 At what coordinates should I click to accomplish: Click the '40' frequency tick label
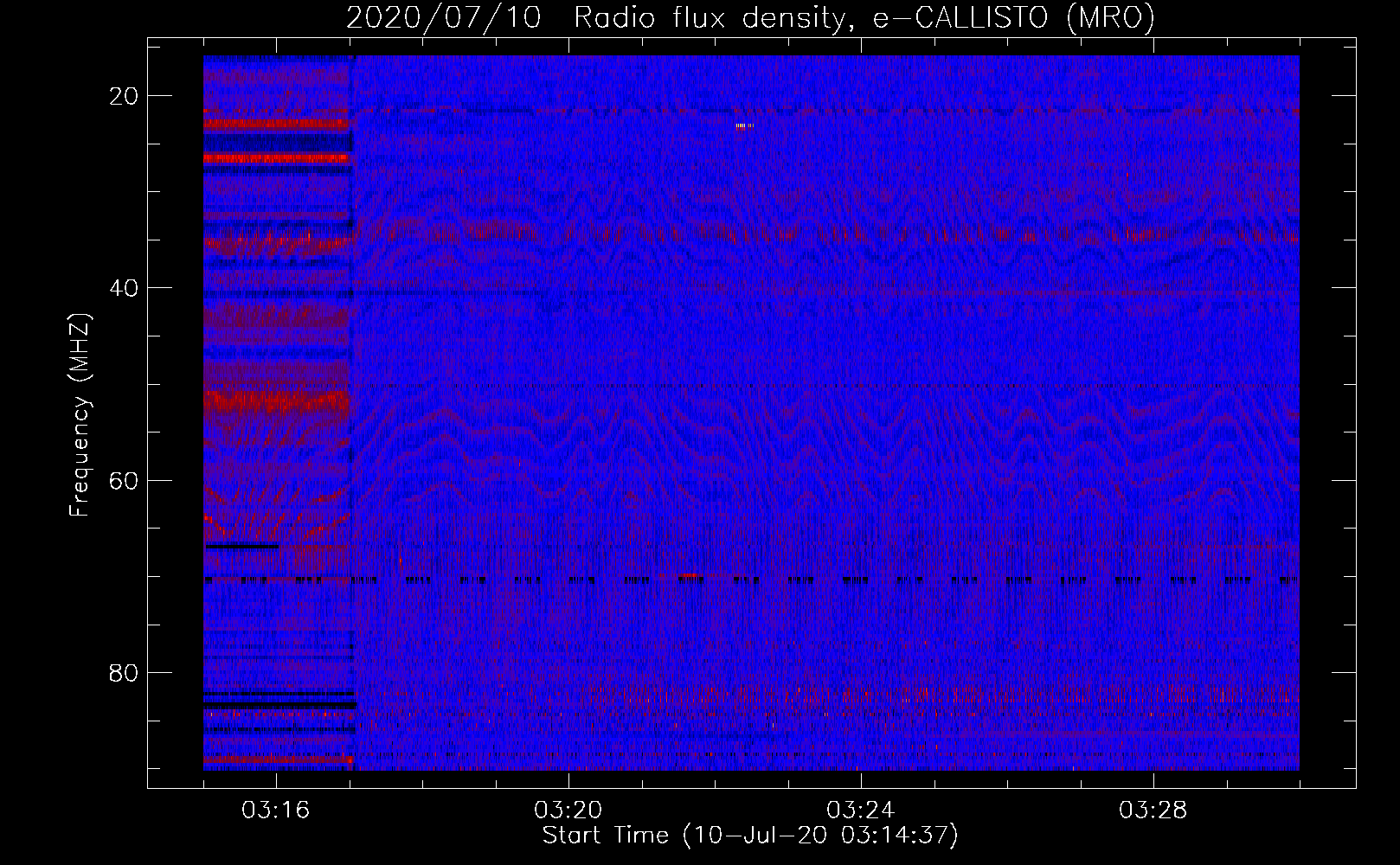click(124, 288)
